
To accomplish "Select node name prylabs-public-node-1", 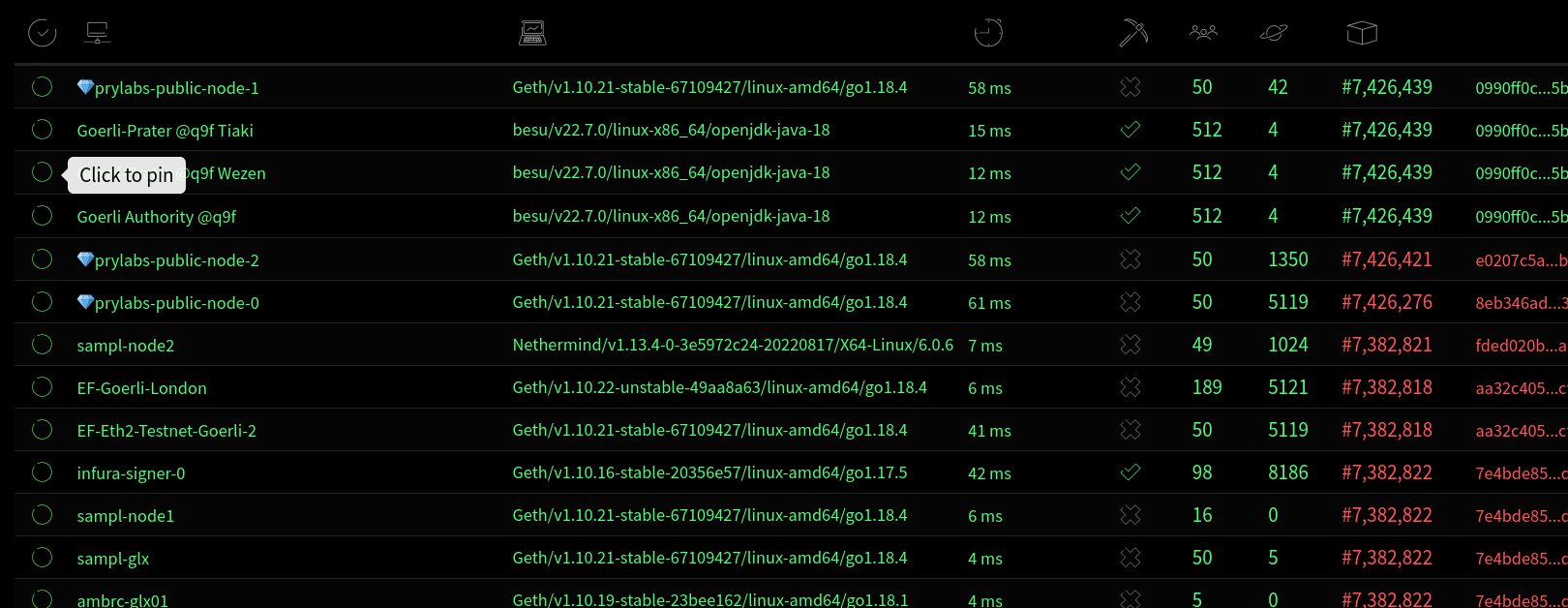I will click(x=168, y=88).
